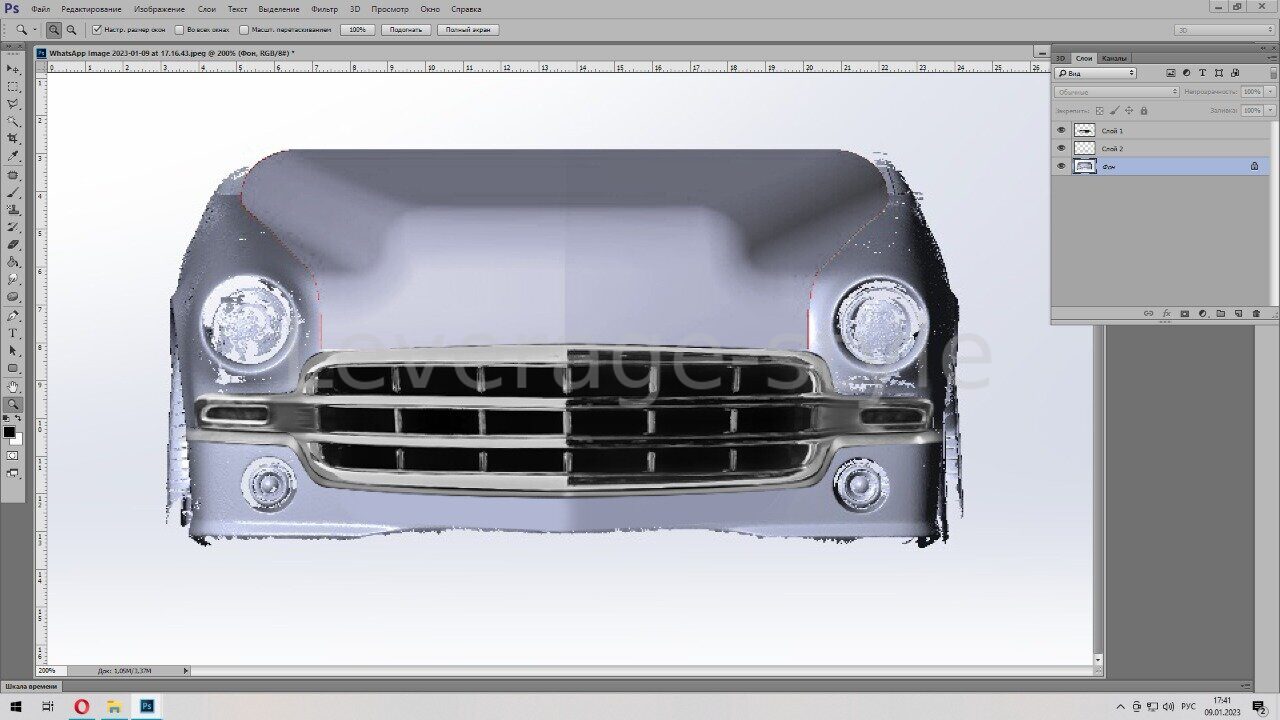Open the Фильтр menu
The height and width of the screenshot is (720, 1280).
coord(324,9)
